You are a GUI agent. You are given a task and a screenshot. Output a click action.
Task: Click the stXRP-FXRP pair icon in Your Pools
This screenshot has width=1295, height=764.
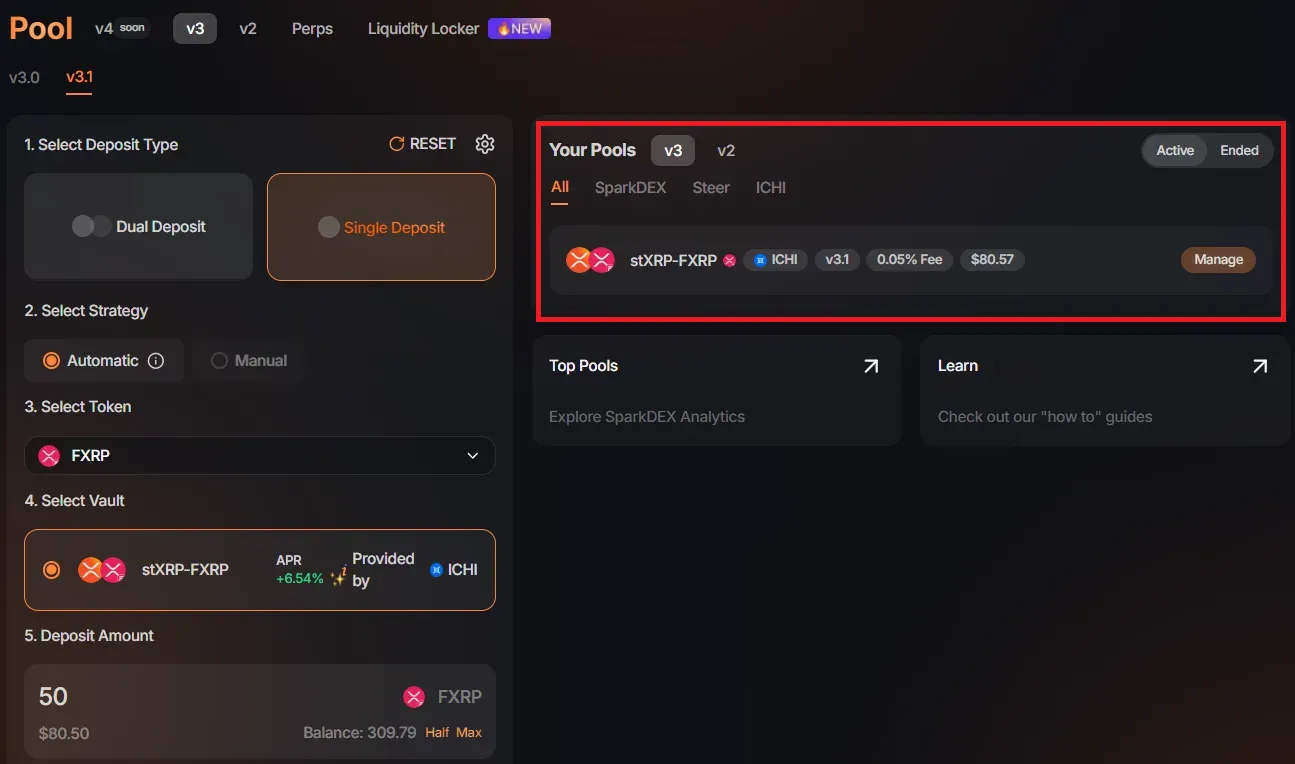(590, 260)
